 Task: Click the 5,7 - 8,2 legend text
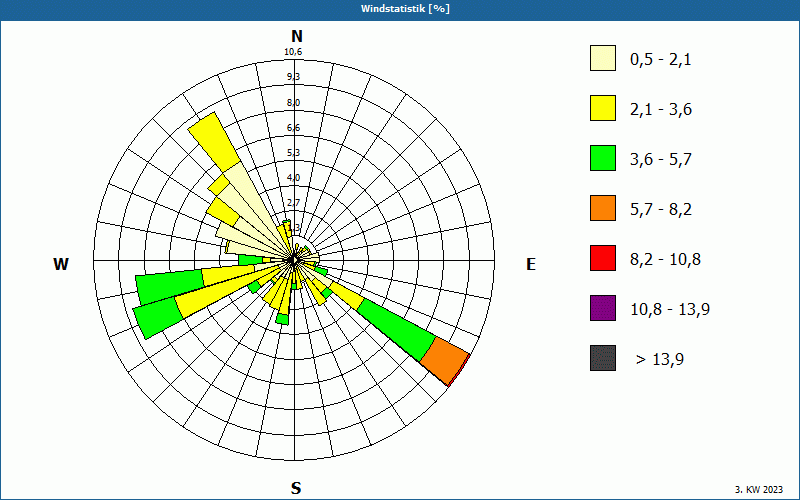click(661, 210)
